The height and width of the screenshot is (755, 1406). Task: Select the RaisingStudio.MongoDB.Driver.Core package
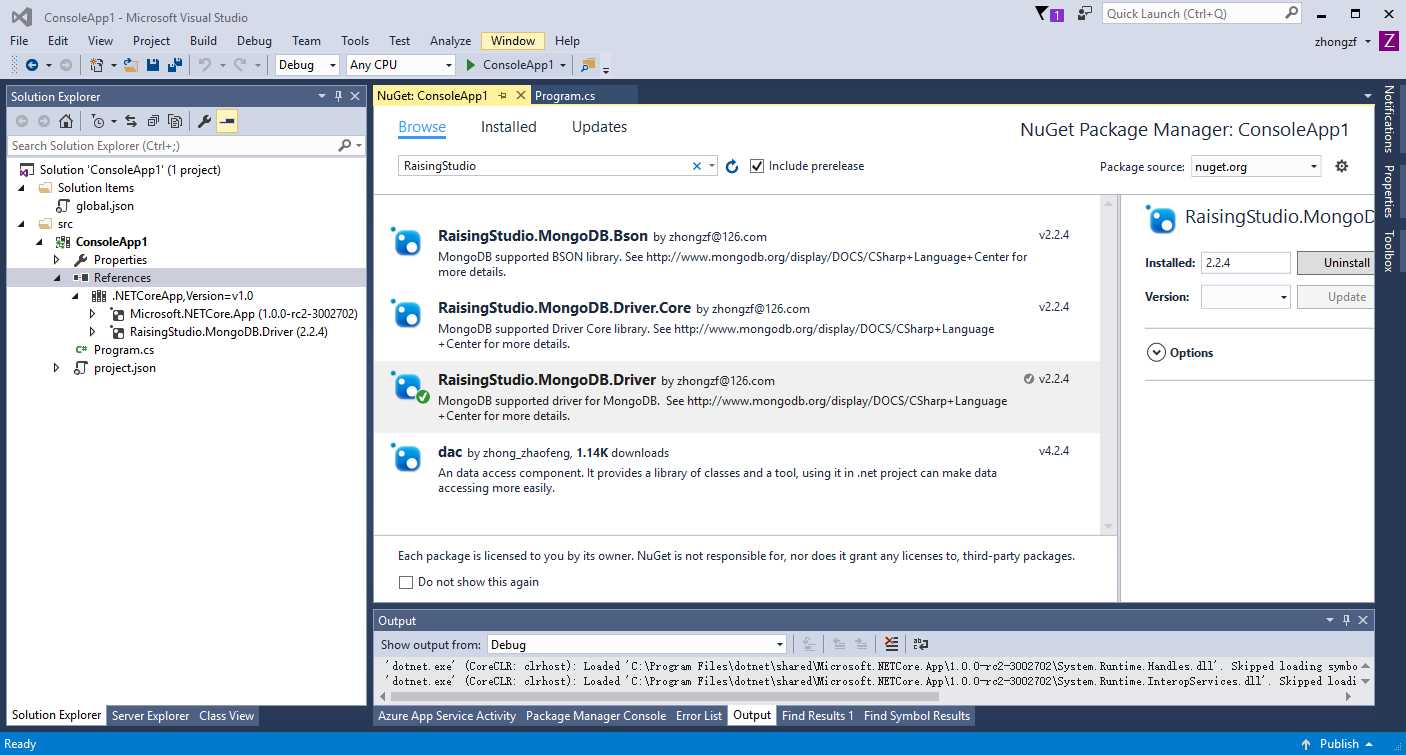pos(737,326)
